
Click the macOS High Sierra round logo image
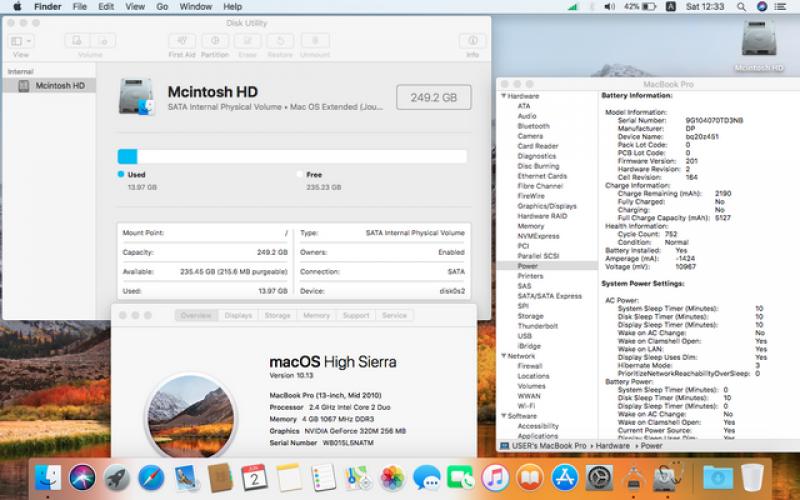pos(191,417)
